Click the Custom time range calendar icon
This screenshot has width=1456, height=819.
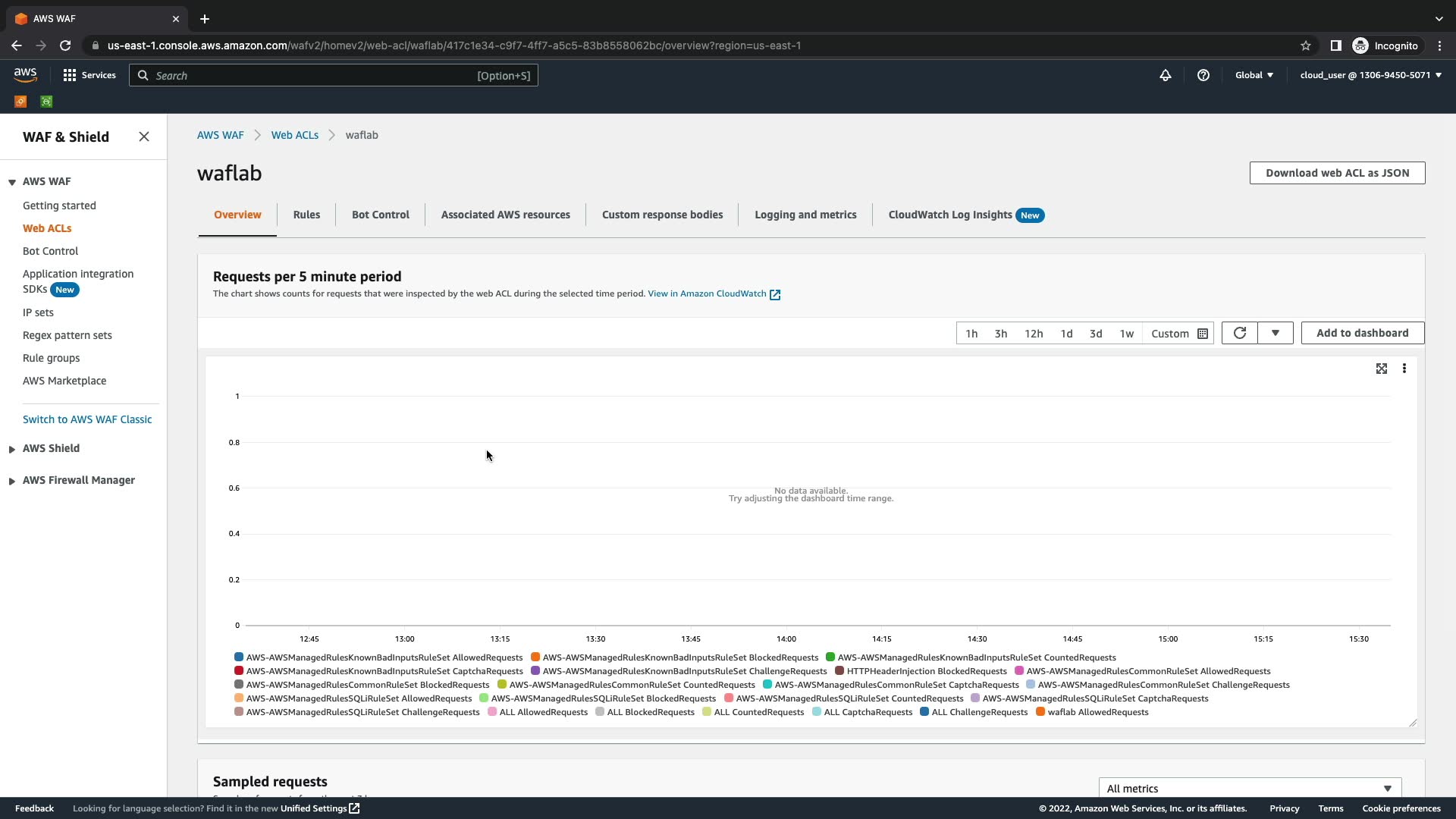click(1202, 334)
